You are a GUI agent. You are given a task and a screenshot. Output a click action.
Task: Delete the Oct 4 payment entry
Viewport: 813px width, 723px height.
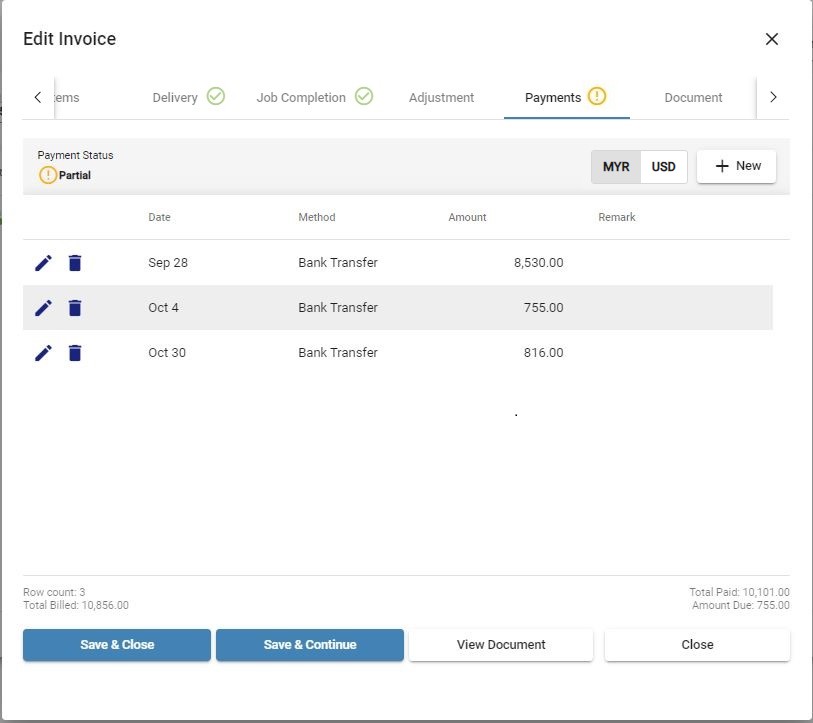click(75, 308)
